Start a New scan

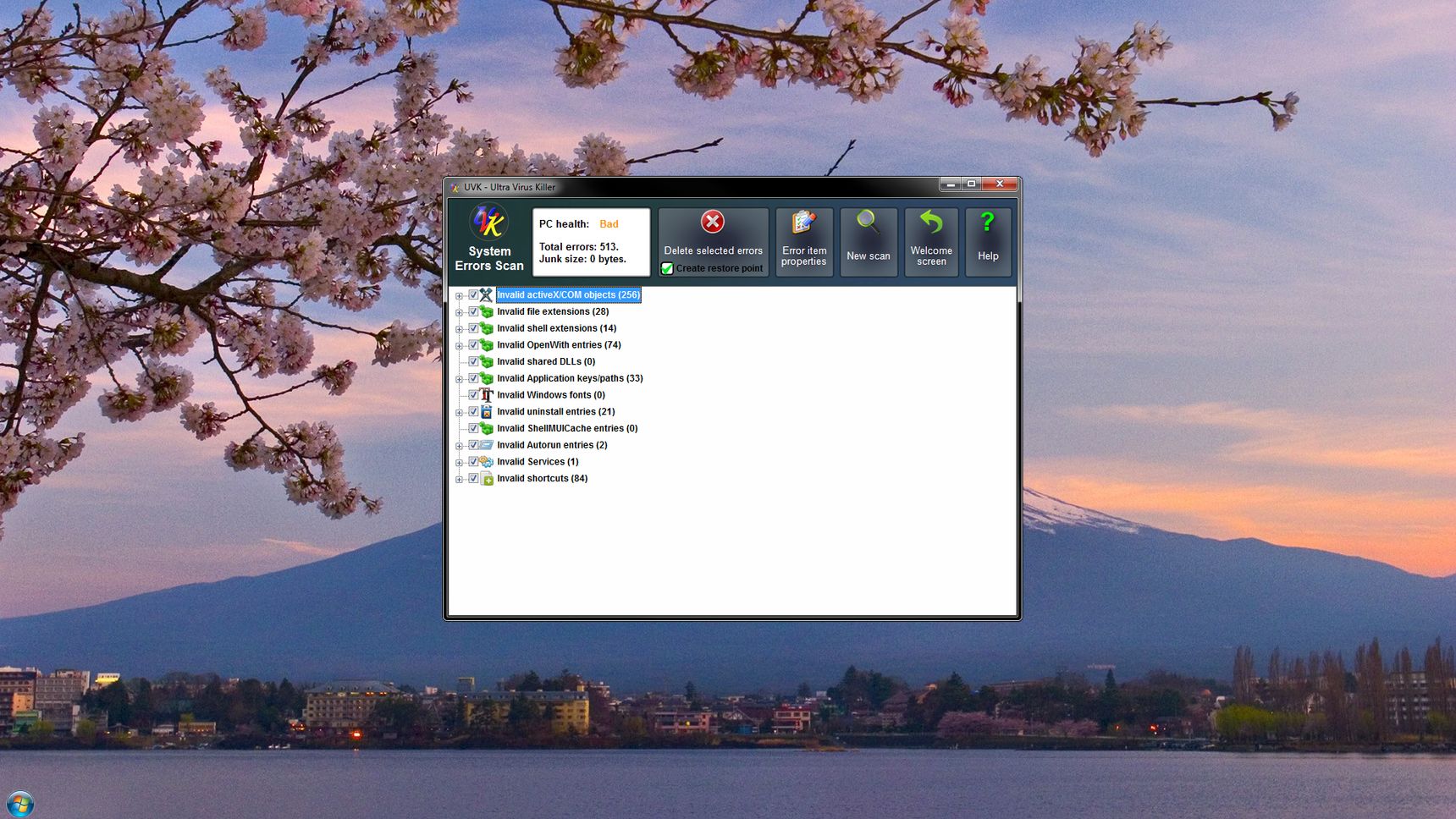(x=869, y=242)
